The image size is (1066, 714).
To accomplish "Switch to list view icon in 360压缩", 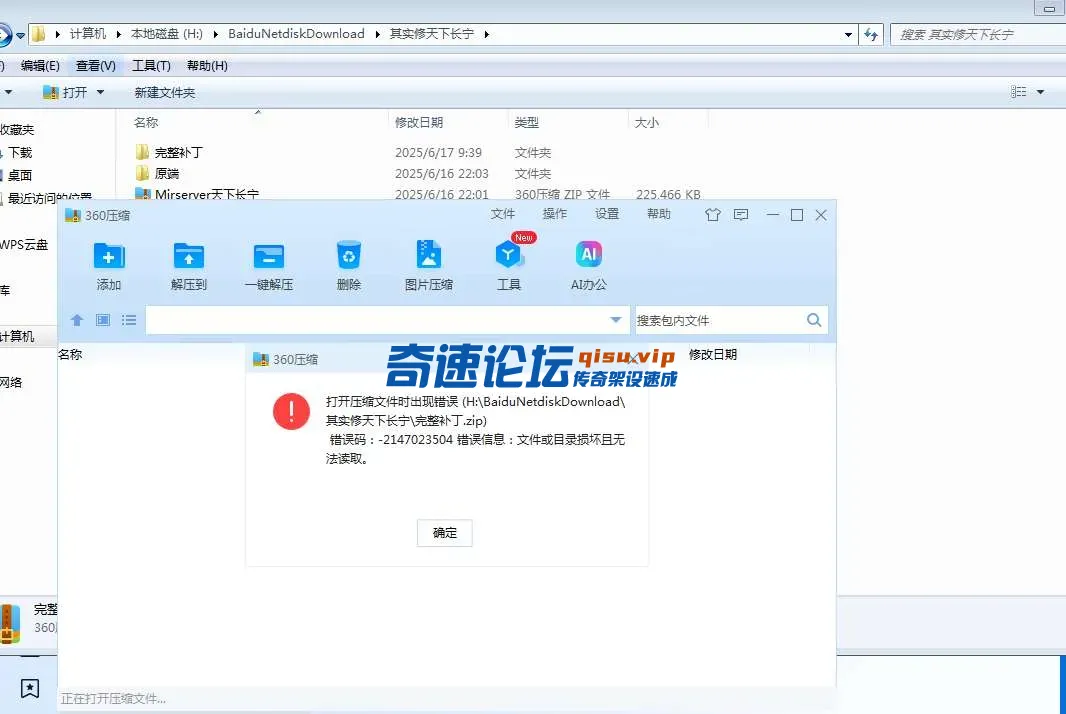I will point(129,320).
